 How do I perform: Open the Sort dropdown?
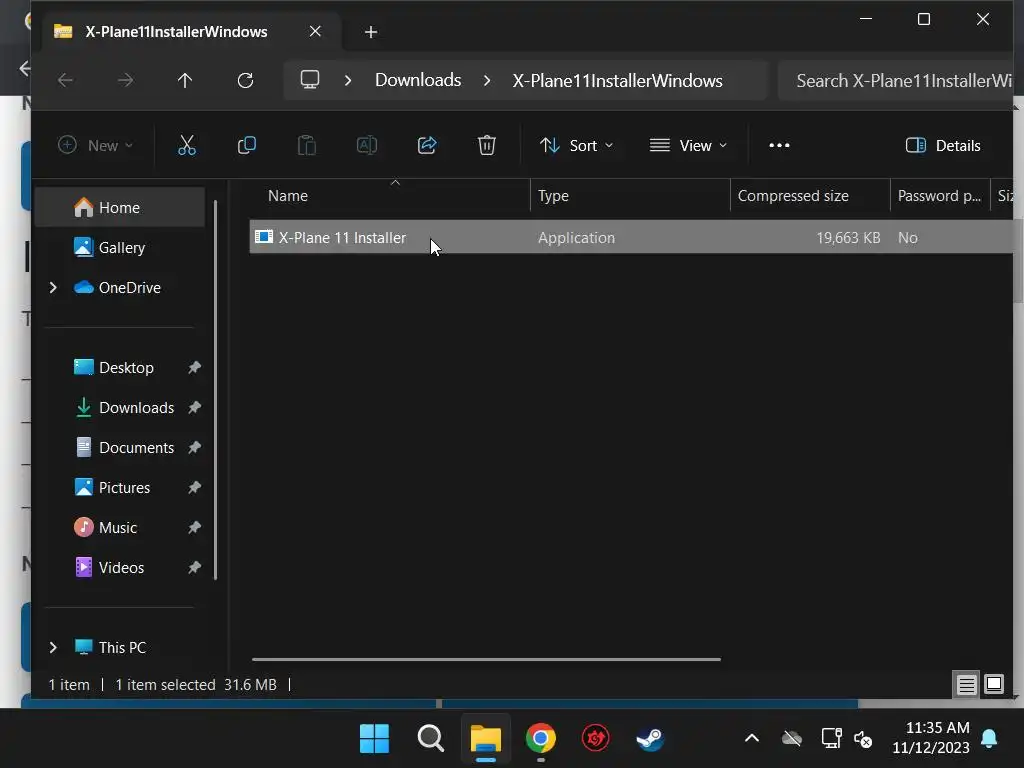coord(576,145)
